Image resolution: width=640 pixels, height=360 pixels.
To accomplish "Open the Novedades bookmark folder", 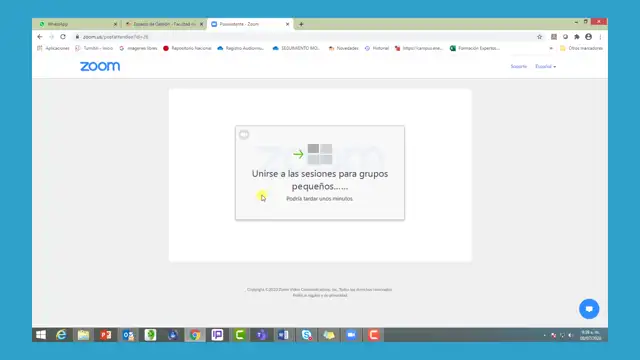I will tap(343, 48).
